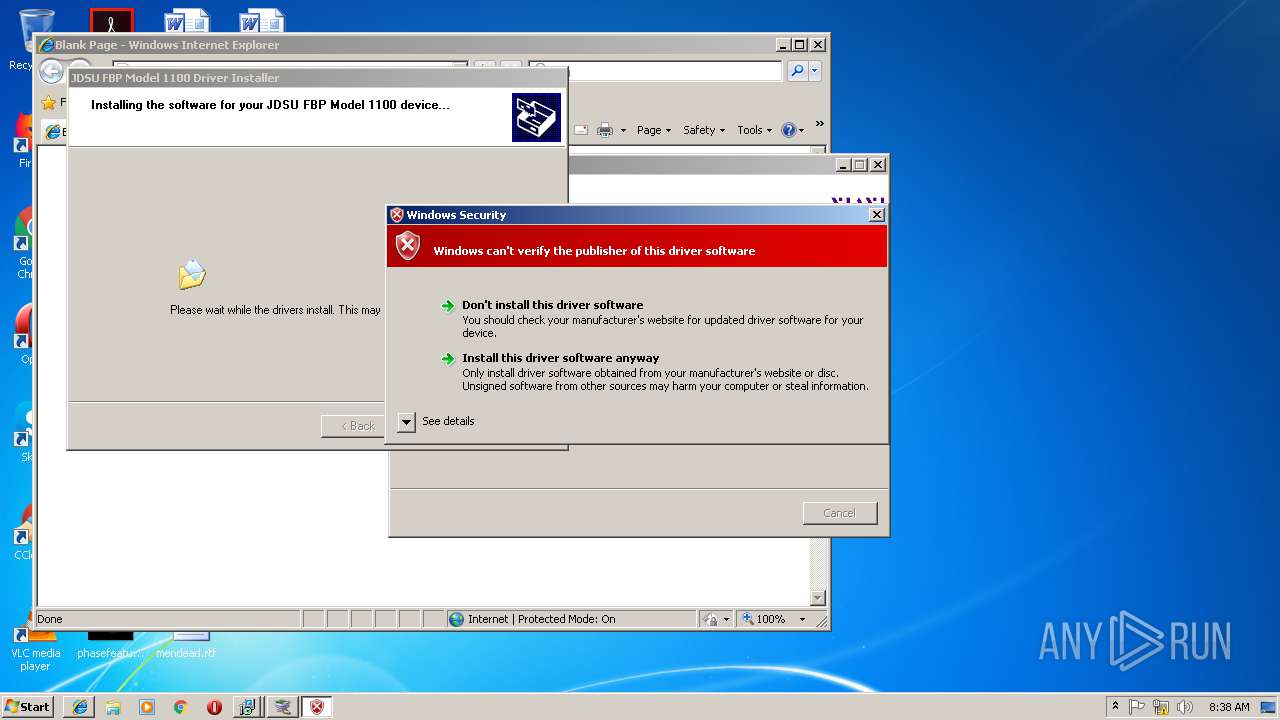1280x720 pixels.
Task: Click the folder animation icon in the installer
Action: (x=191, y=275)
